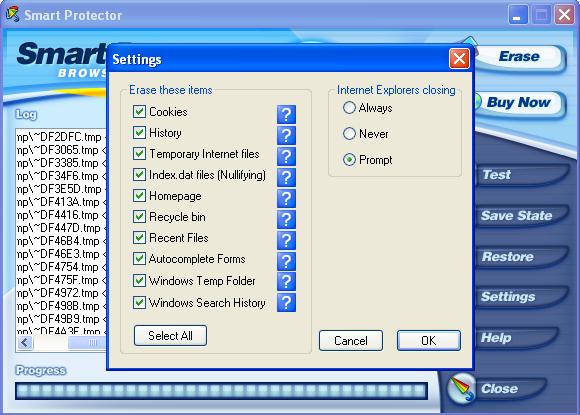Open help for Temporary Internet files

click(286, 156)
